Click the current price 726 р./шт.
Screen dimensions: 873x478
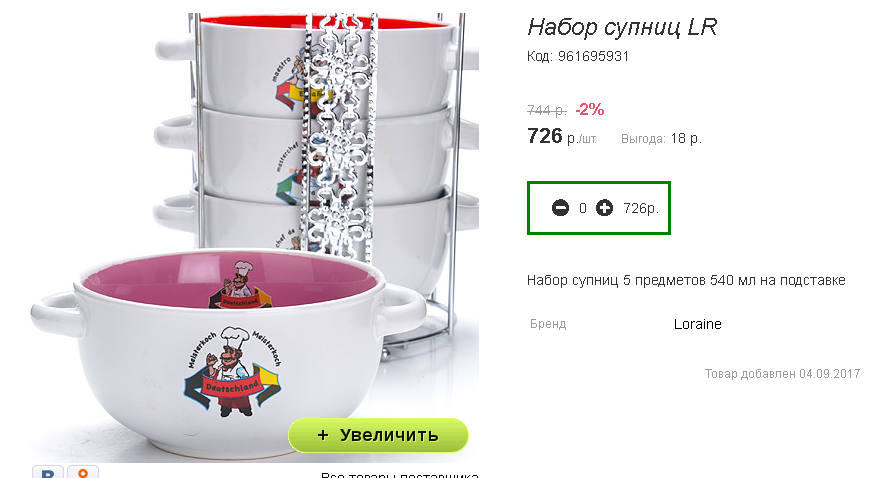coord(562,136)
